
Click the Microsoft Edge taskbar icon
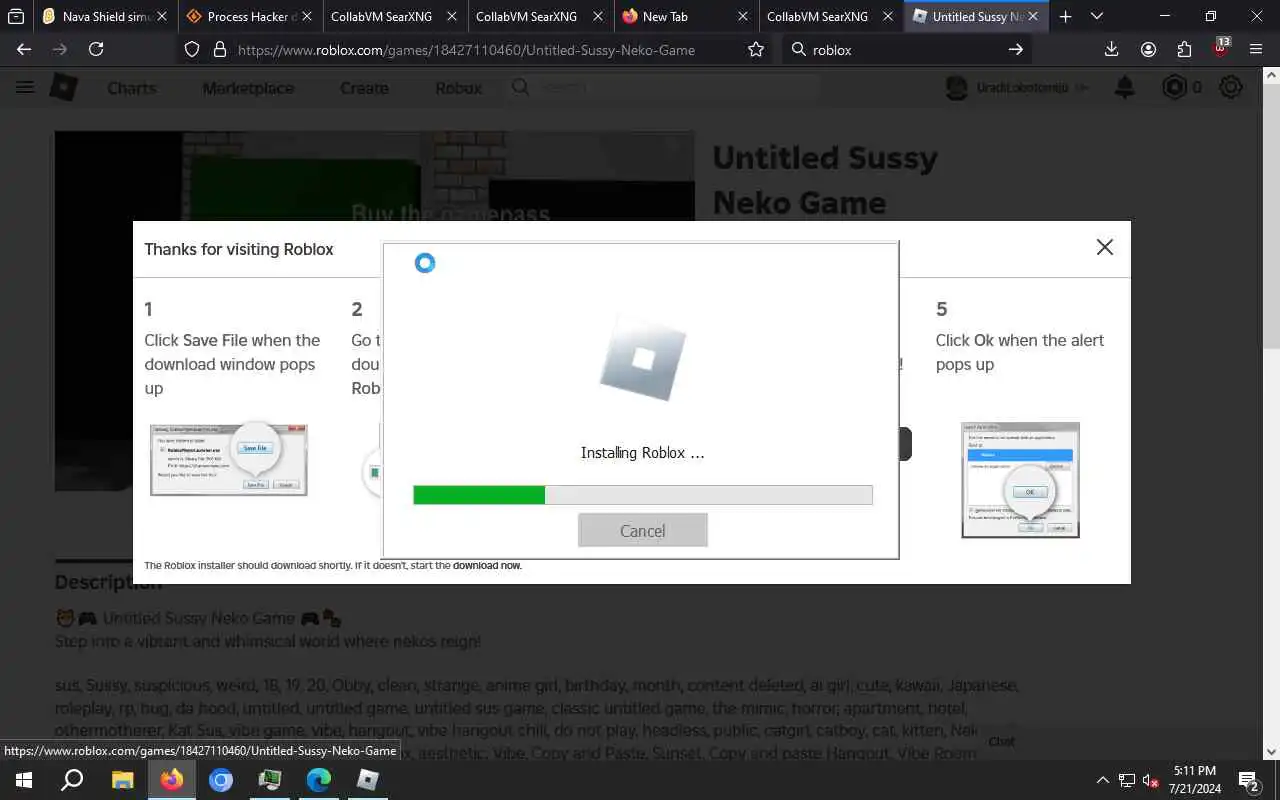click(x=319, y=780)
